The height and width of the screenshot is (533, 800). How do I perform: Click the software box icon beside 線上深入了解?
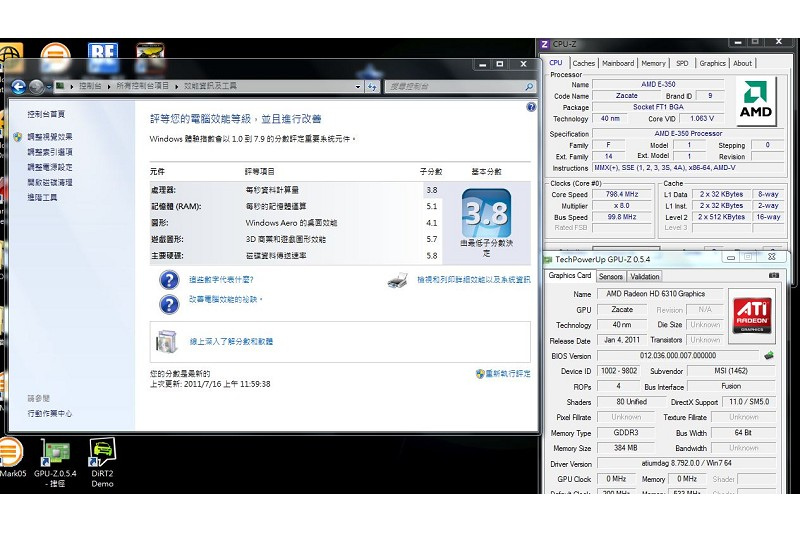click(166, 342)
